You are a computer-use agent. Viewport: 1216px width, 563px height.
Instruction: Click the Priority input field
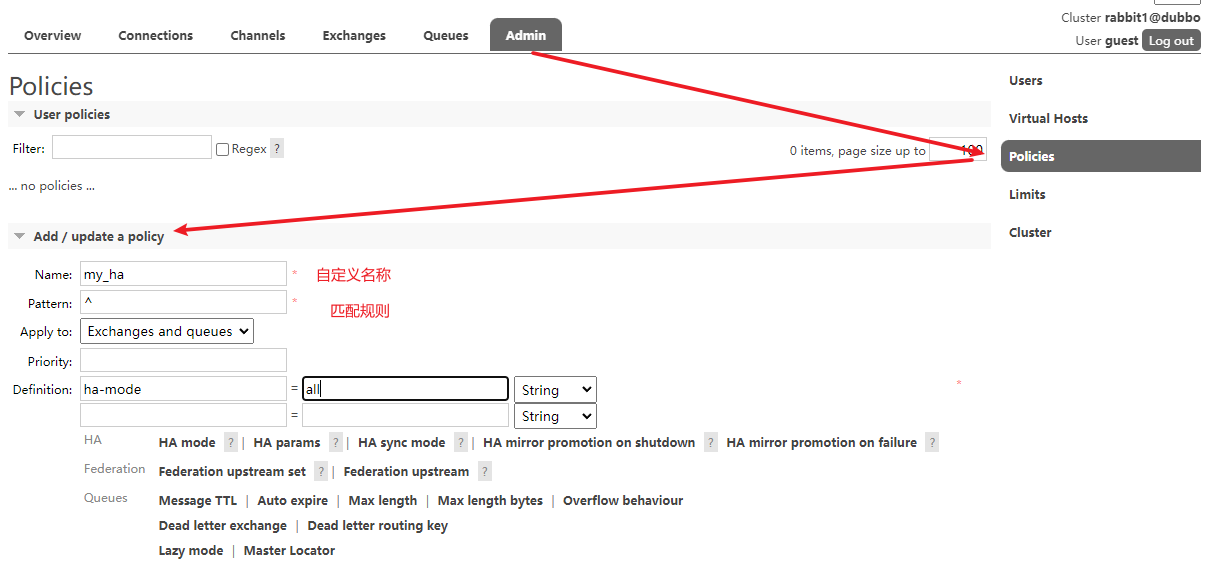point(183,360)
